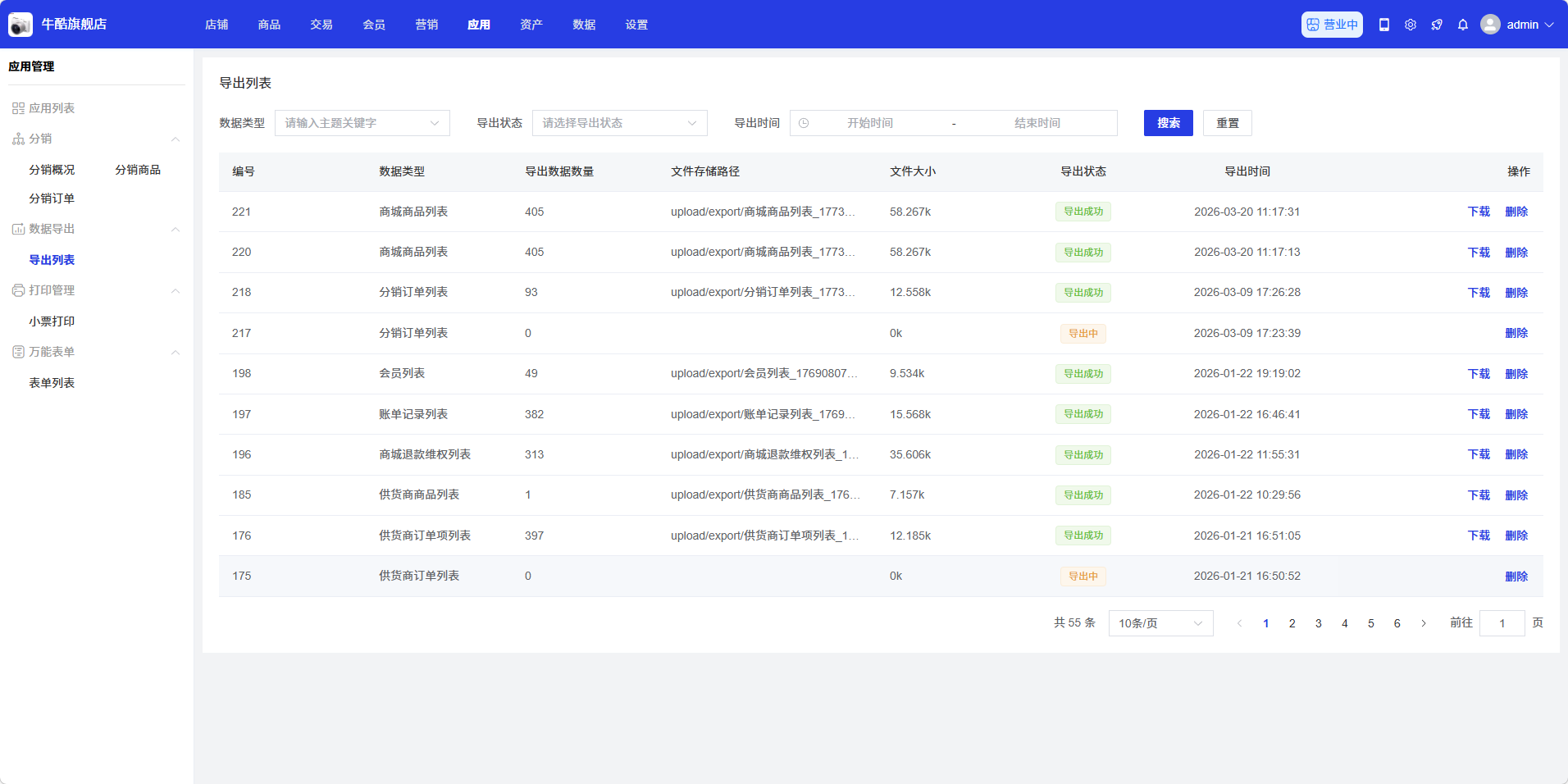Collapse the 分销 sidebar section
Image resolution: width=1568 pixels, height=784 pixels.
pos(175,139)
